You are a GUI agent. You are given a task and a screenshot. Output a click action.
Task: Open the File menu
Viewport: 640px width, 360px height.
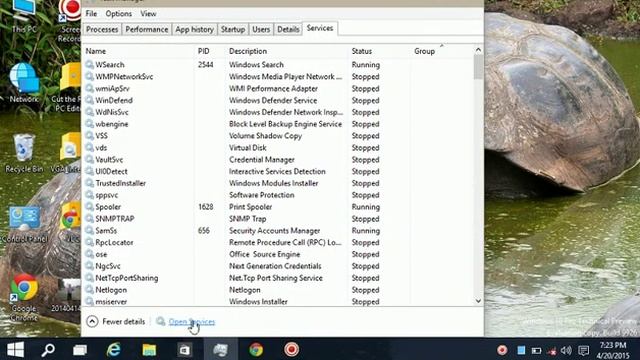[x=91, y=13]
